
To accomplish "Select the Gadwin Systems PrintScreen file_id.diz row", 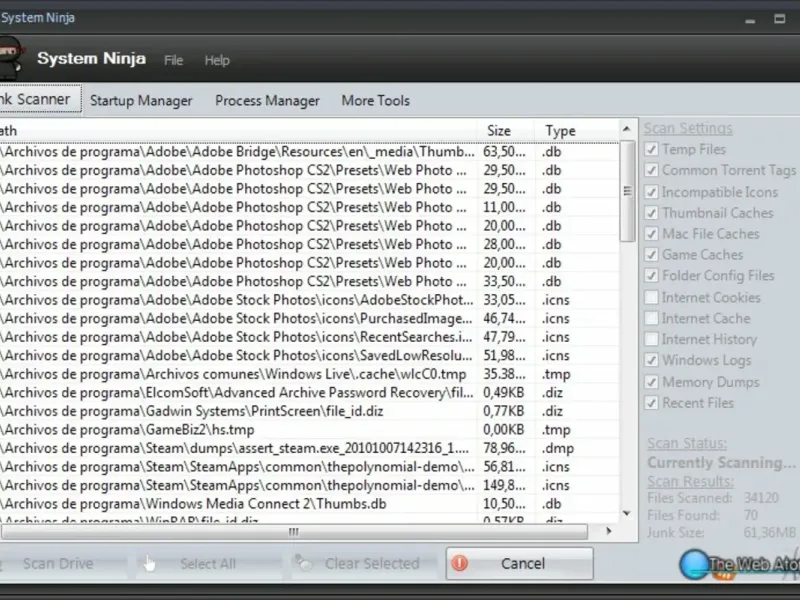I will tap(309, 411).
